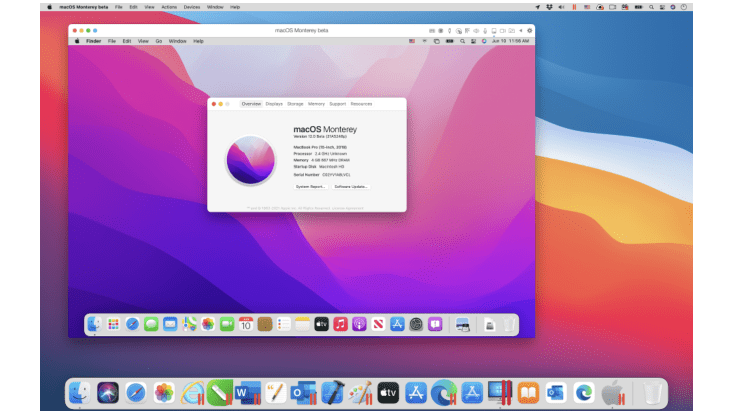The width and height of the screenshot is (735, 413).
Task: Click the sound speaker icon in VM window toolbar
Action: pyautogui.click(x=476, y=30)
